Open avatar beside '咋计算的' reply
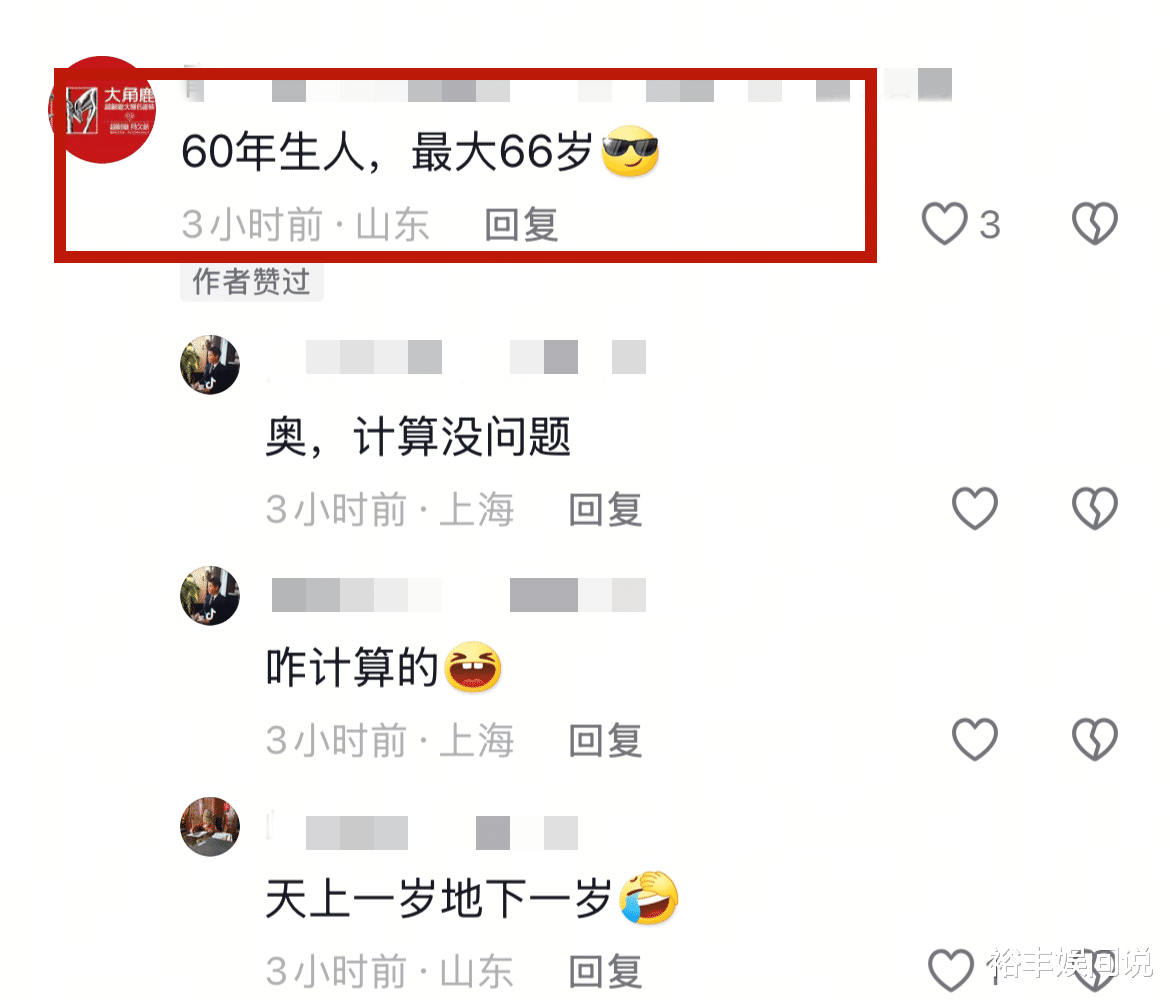 point(210,596)
